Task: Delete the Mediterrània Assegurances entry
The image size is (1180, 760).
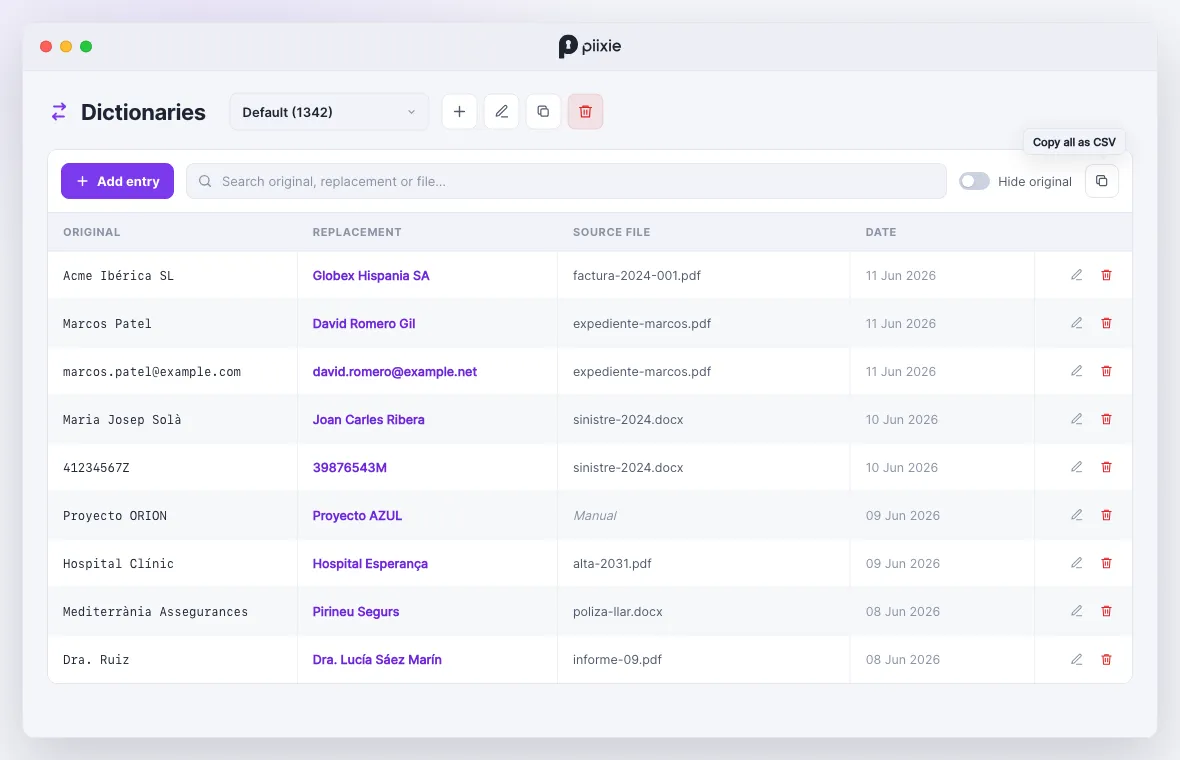Action: click(1106, 612)
